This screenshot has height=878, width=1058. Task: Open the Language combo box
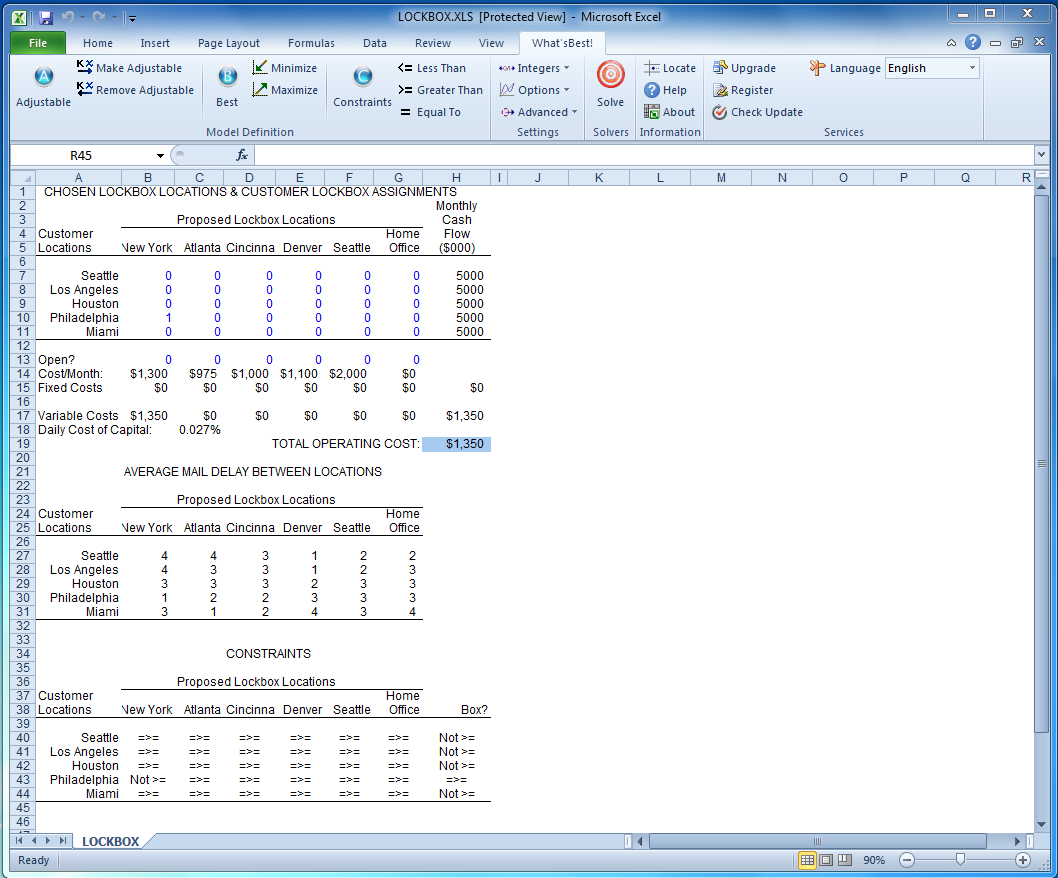pyautogui.click(x=932, y=68)
